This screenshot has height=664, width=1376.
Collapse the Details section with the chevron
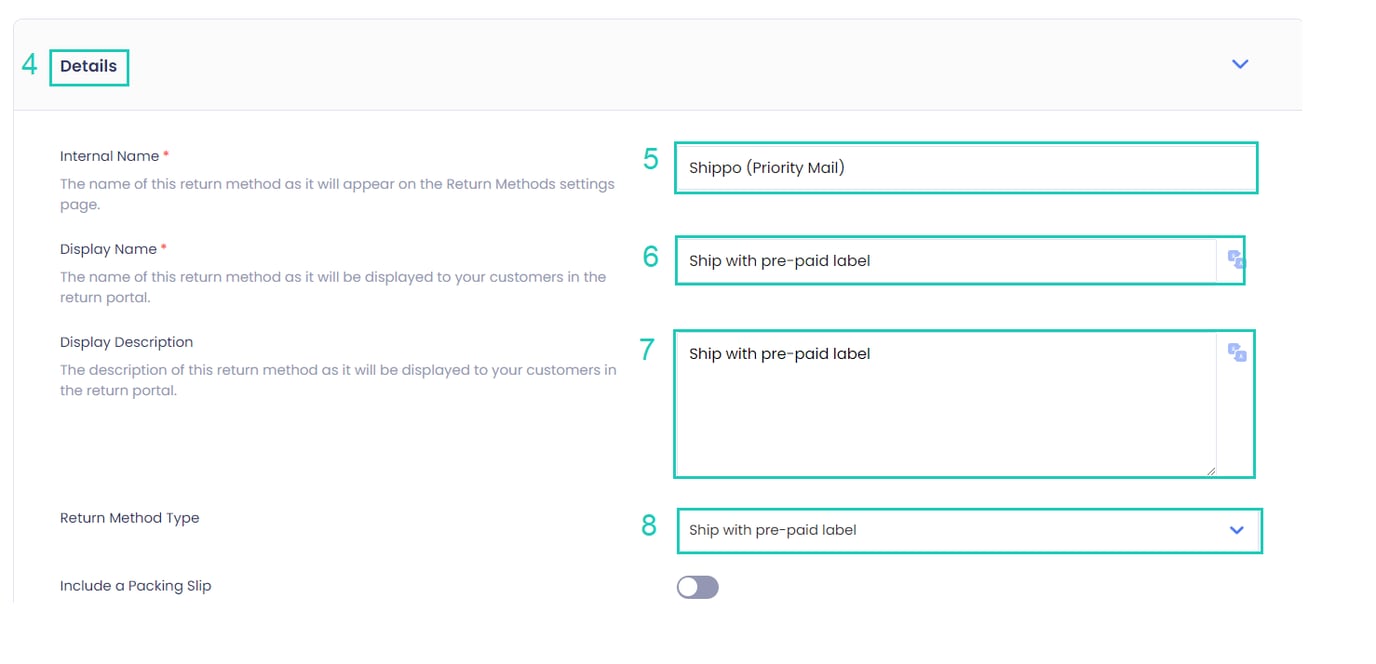[x=1240, y=64]
